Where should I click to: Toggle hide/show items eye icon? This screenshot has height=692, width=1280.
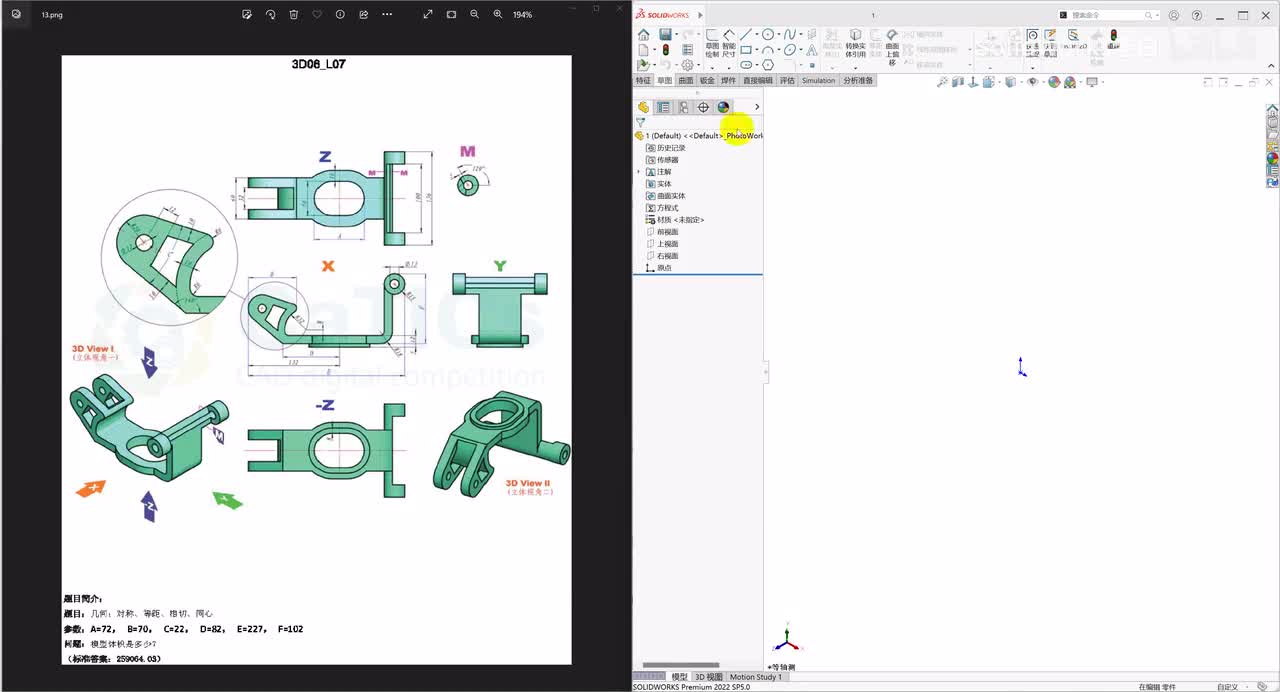pyautogui.click(x=1033, y=82)
